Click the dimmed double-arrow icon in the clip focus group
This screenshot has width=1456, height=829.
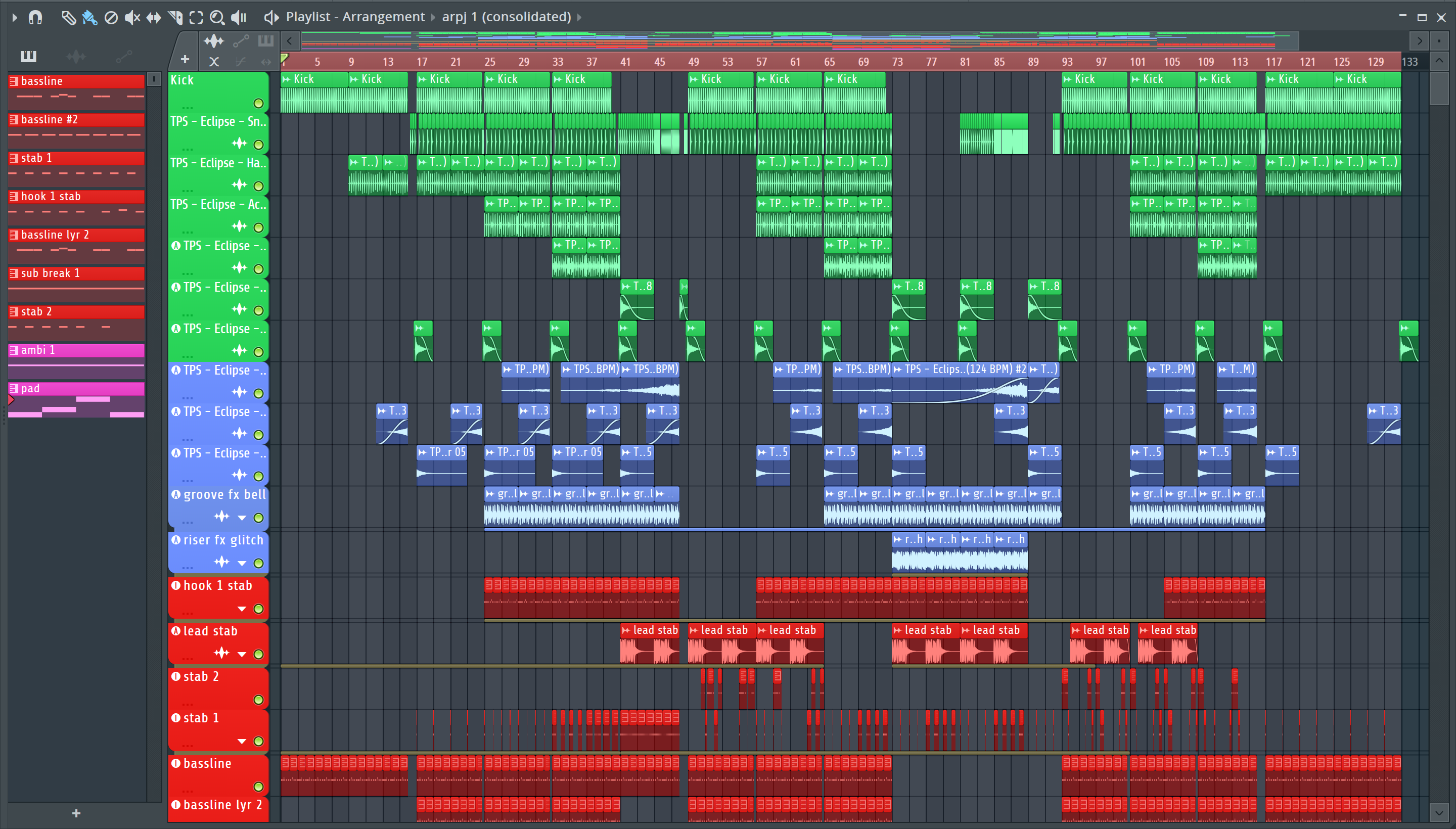(x=266, y=62)
